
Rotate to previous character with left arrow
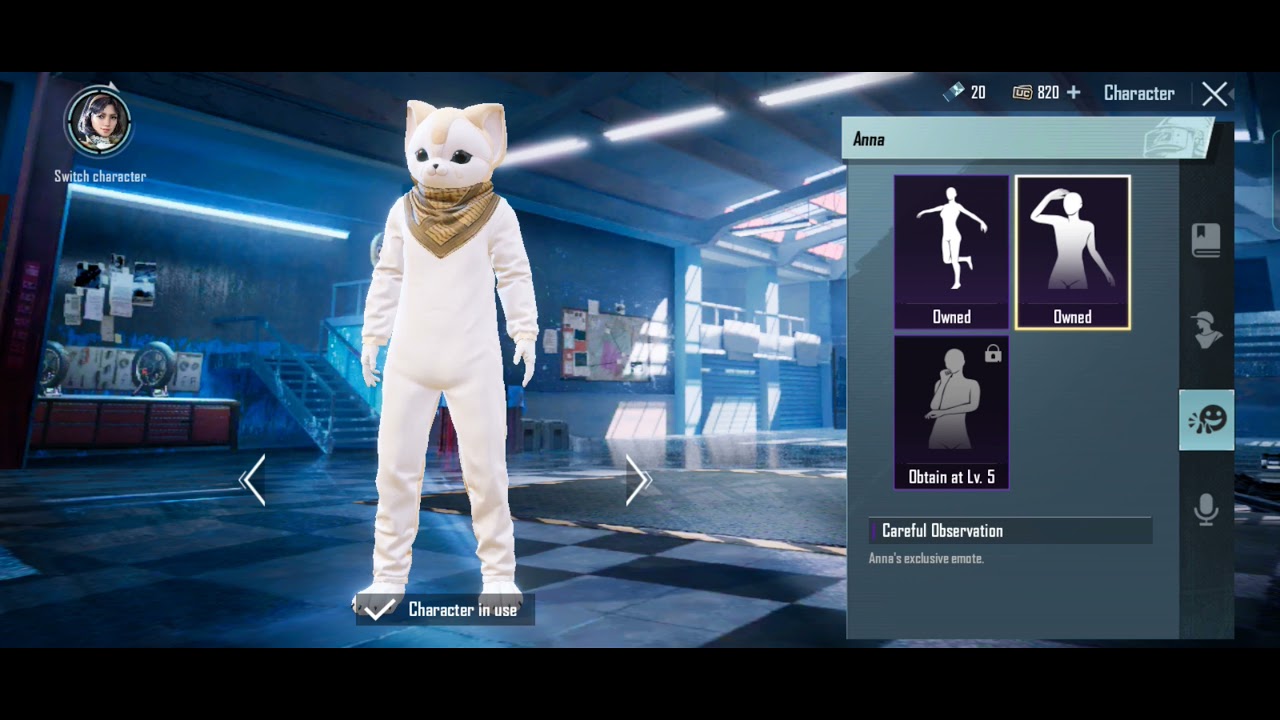(x=253, y=481)
